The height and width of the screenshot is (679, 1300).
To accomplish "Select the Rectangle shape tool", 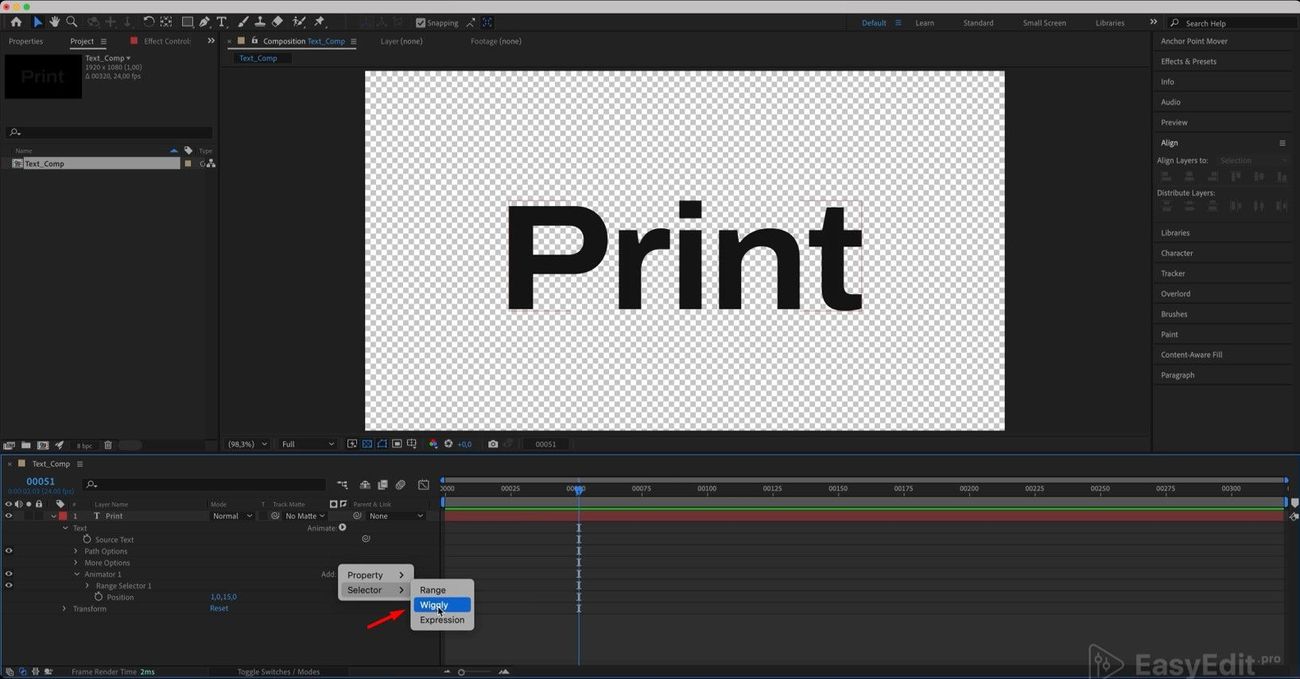I will pyautogui.click(x=187, y=22).
